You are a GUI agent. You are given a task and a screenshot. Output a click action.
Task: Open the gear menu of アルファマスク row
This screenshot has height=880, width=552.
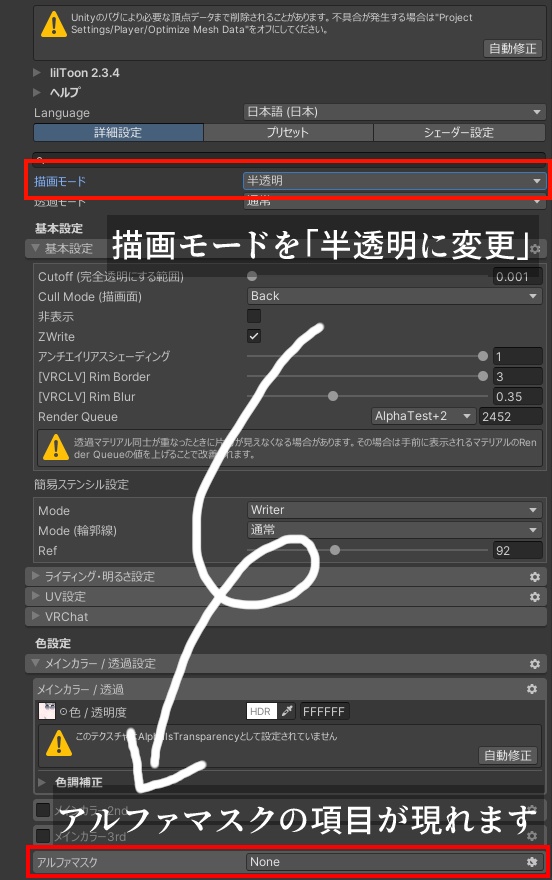click(532, 861)
